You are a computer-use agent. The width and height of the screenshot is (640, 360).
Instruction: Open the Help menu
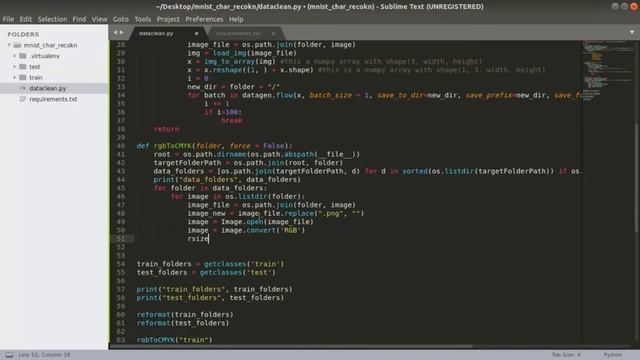pos(236,19)
